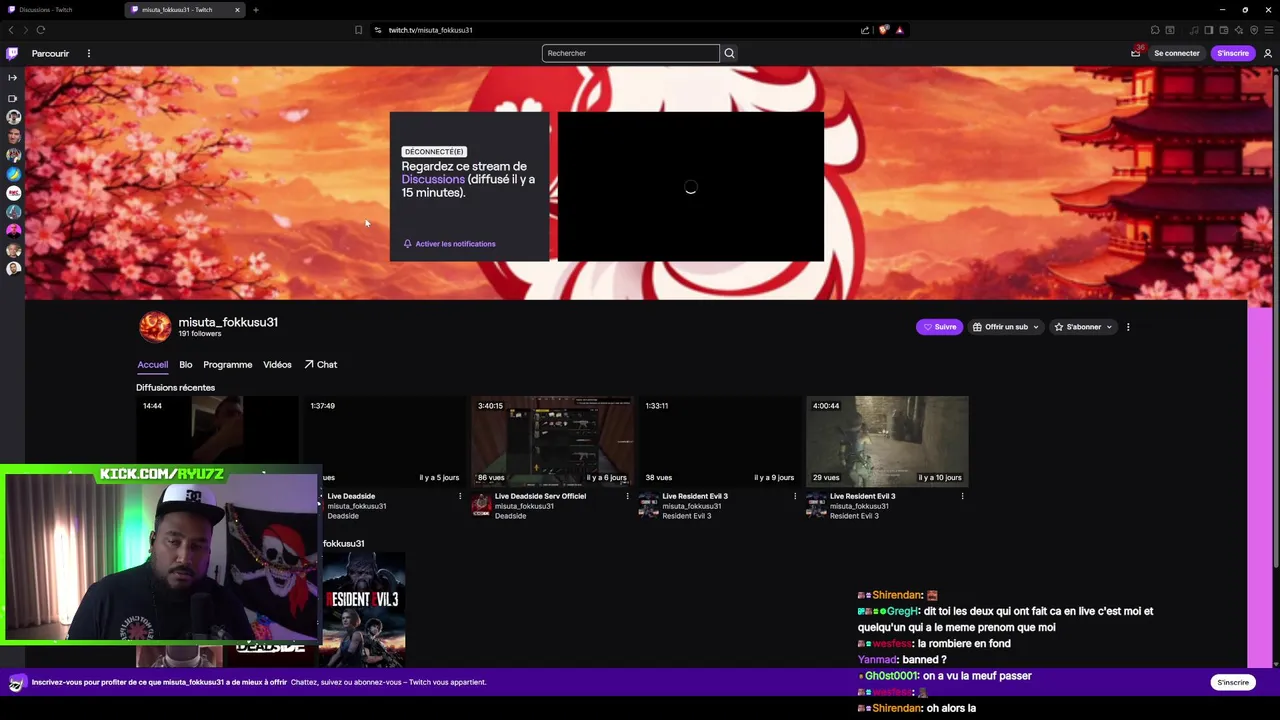Go back with the browser back arrow
This screenshot has height=720, width=1280.
coord(11,30)
